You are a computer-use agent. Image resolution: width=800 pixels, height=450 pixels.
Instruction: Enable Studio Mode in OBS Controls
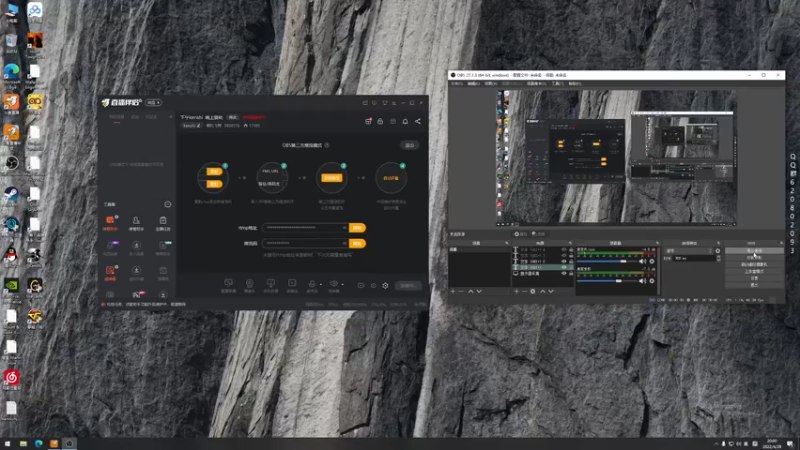[754, 271]
